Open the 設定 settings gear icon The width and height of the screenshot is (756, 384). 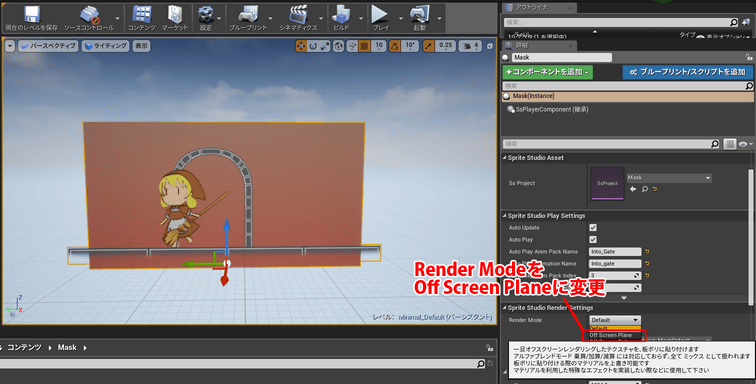(x=206, y=14)
